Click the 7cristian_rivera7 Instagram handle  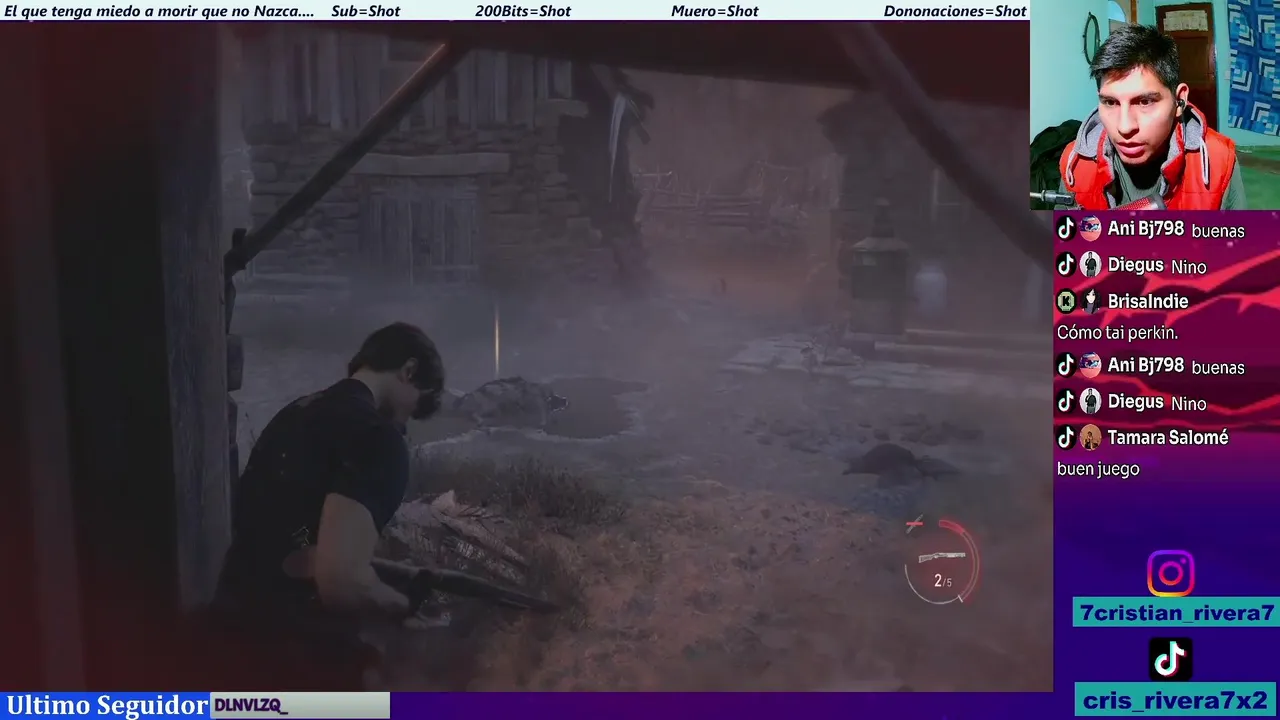tap(1177, 613)
